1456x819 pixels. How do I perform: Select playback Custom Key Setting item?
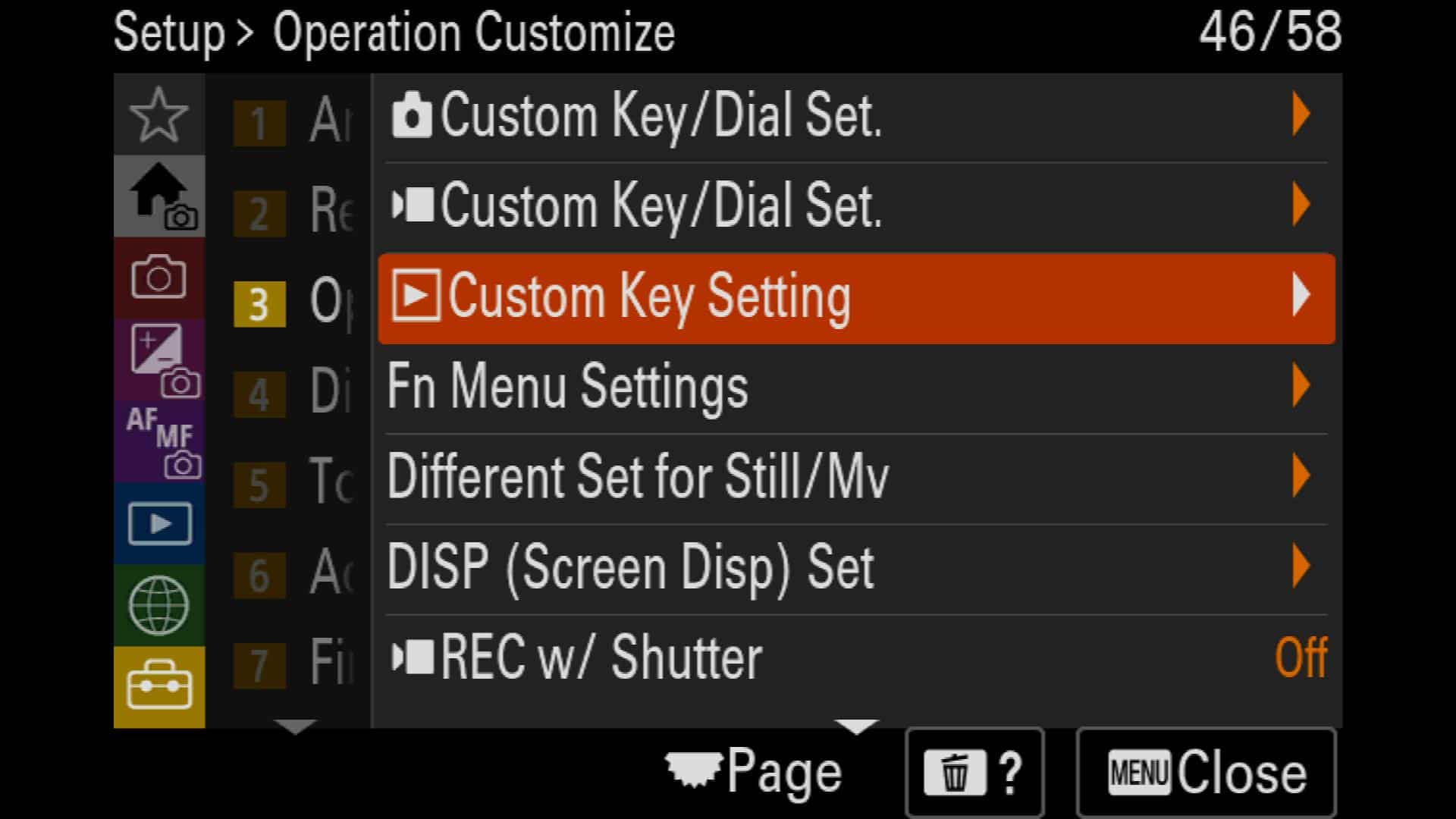pos(857,298)
